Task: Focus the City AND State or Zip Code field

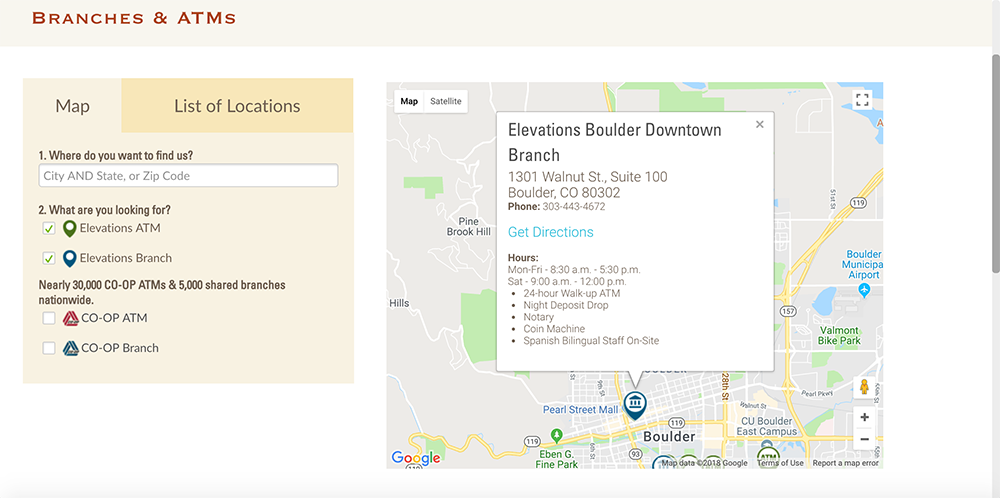Action: tap(188, 175)
